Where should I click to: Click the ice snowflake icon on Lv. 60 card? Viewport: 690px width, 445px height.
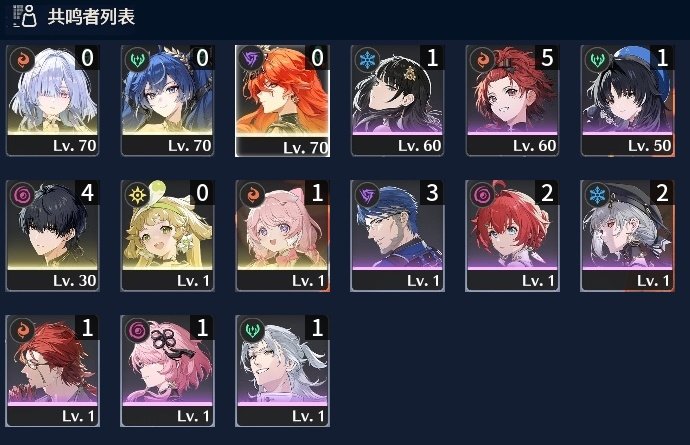367,59
